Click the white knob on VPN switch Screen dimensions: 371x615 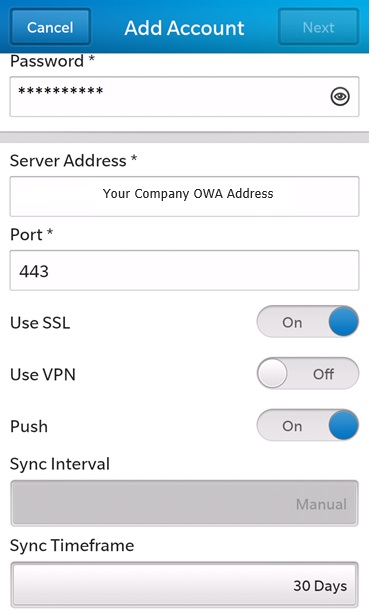(272, 373)
